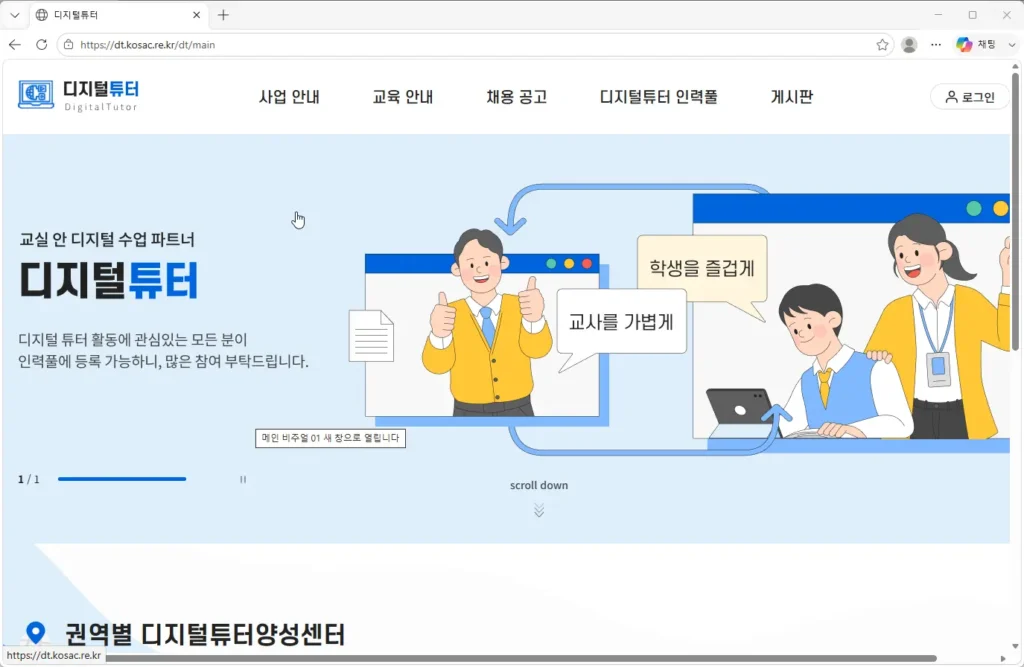Pause the banner slideshow
The image size is (1024, 667).
tap(243, 480)
